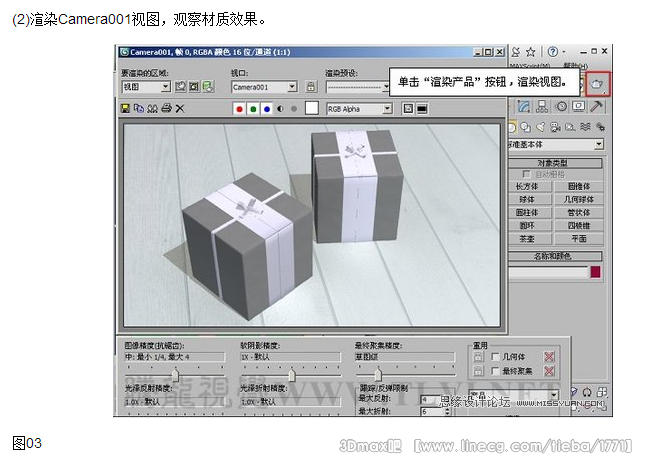Save the rendered image with the disk icon

point(125,108)
